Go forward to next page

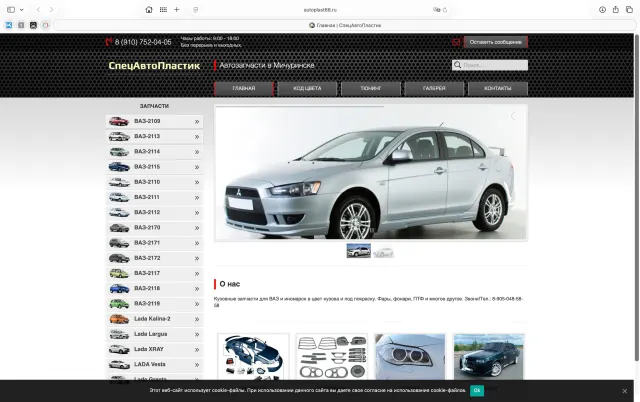coord(51,9)
